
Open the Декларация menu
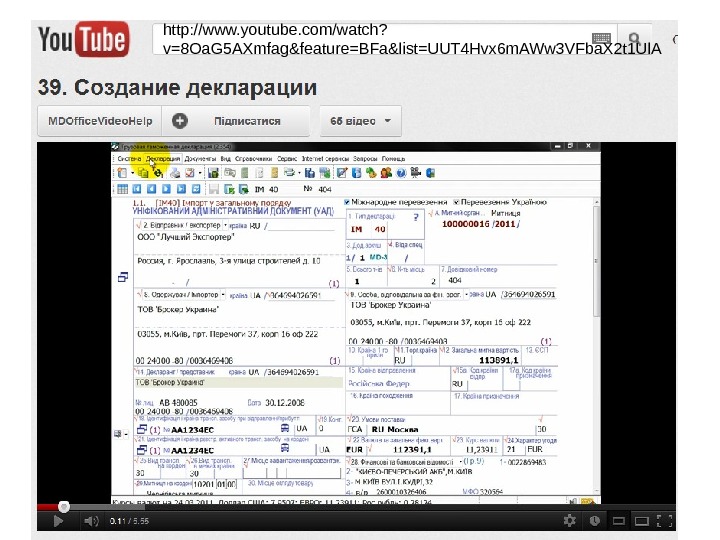(x=163, y=158)
